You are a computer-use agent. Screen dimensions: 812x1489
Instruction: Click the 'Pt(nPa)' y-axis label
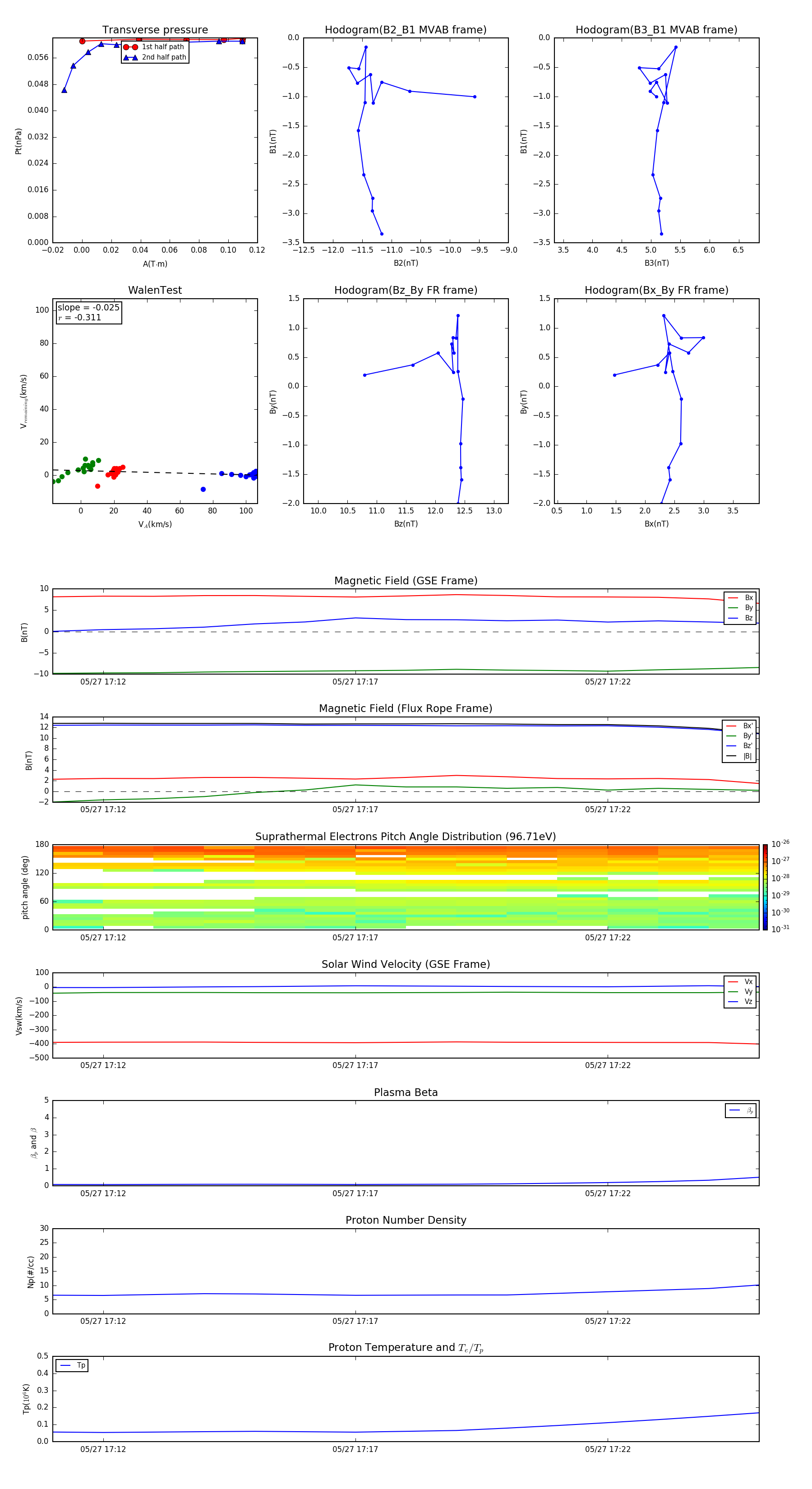point(18,140)
